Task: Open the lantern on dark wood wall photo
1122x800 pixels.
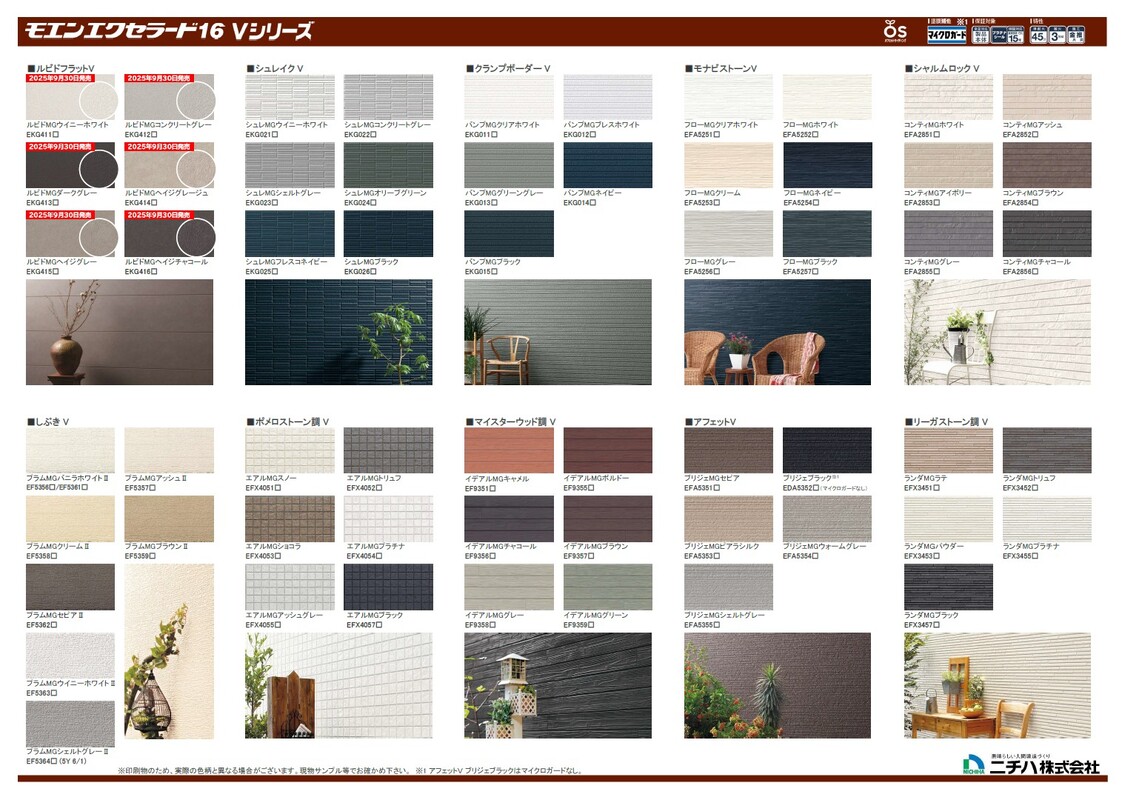Action: pos(557,685)
